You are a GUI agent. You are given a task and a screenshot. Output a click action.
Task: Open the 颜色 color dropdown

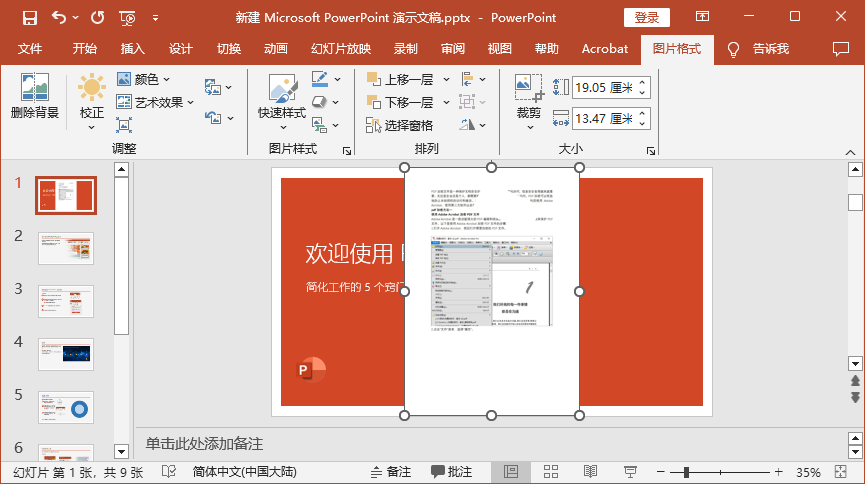[143, 79]
